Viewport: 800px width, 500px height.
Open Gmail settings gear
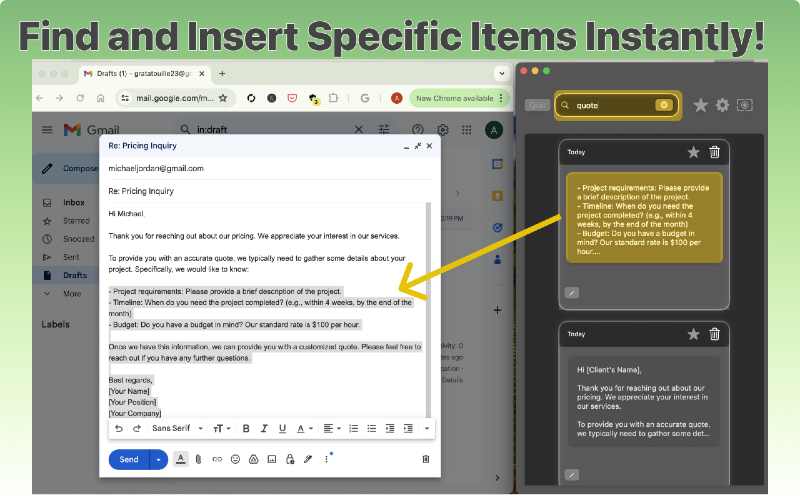point(443,130)
